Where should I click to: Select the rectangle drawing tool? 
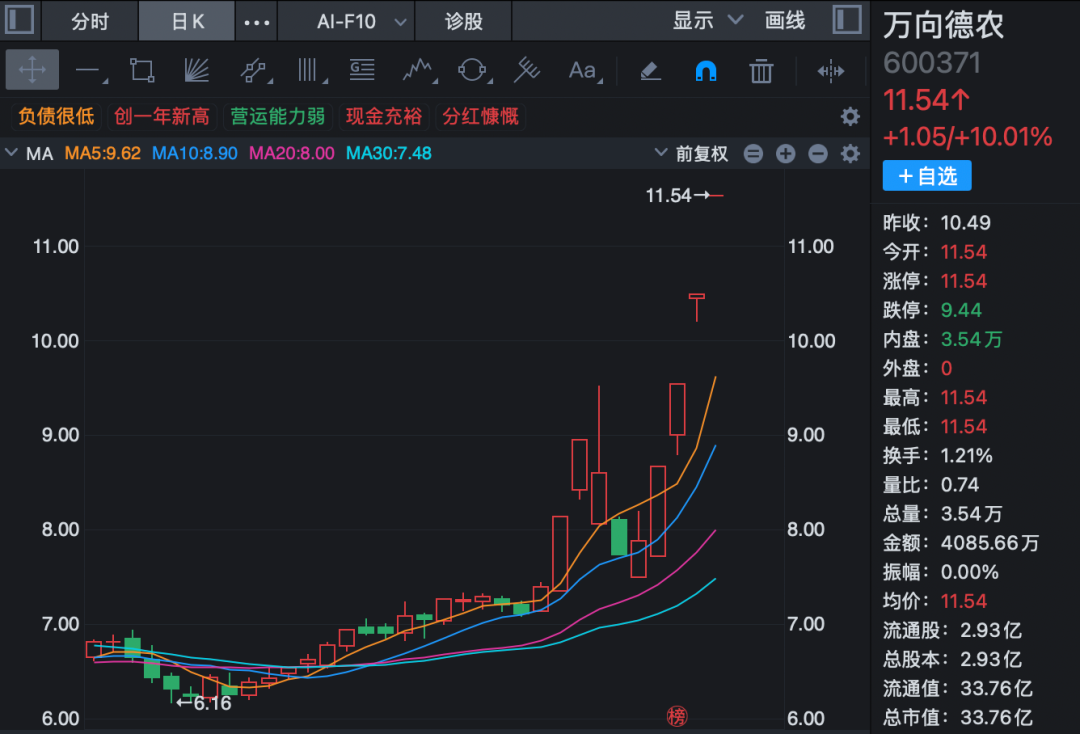pos(142,70)
